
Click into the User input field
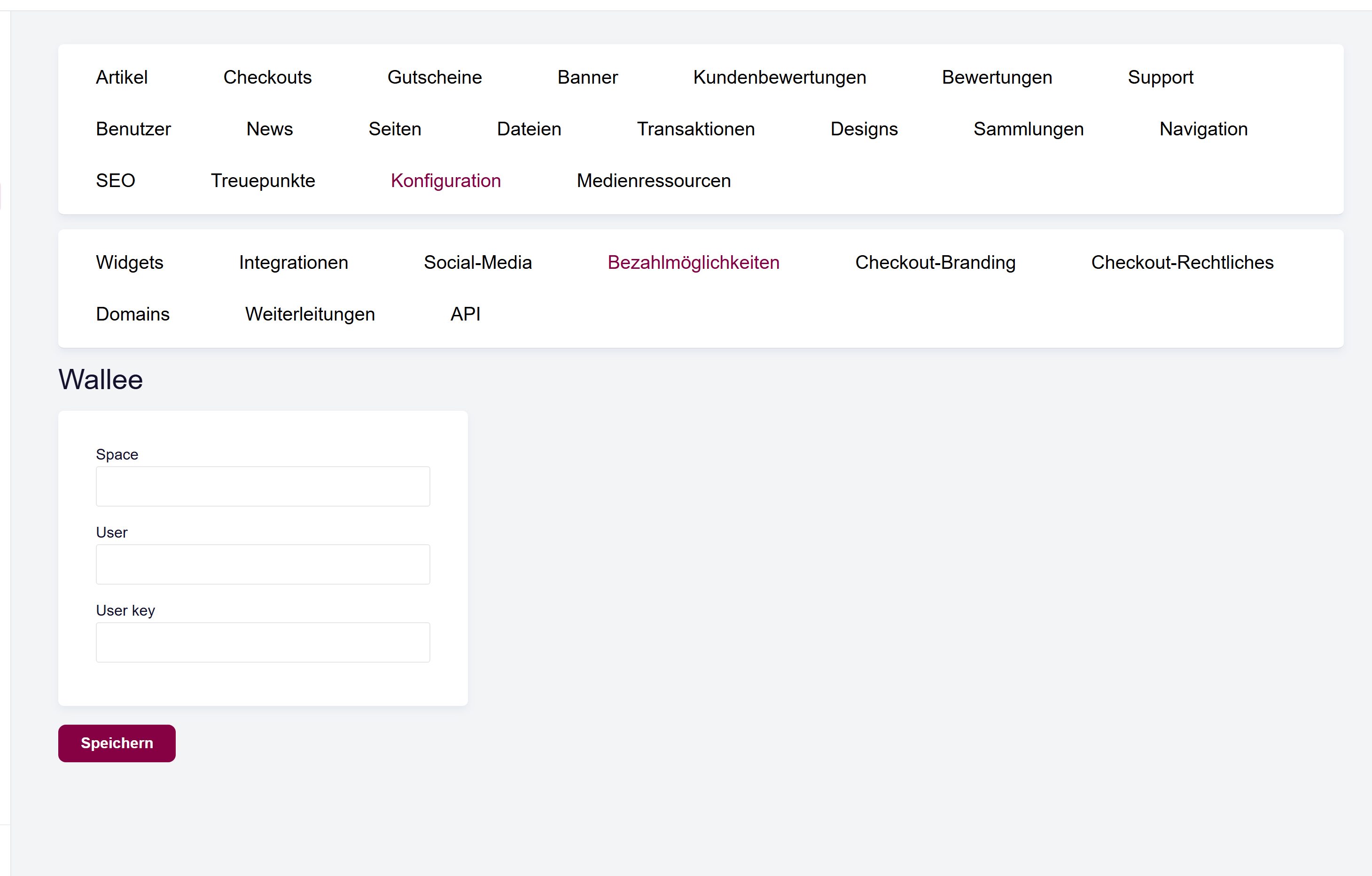[263, 565]
